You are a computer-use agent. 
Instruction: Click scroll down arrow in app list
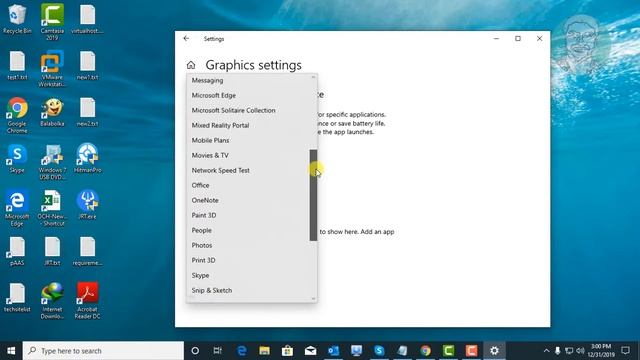tap(313, 299)
